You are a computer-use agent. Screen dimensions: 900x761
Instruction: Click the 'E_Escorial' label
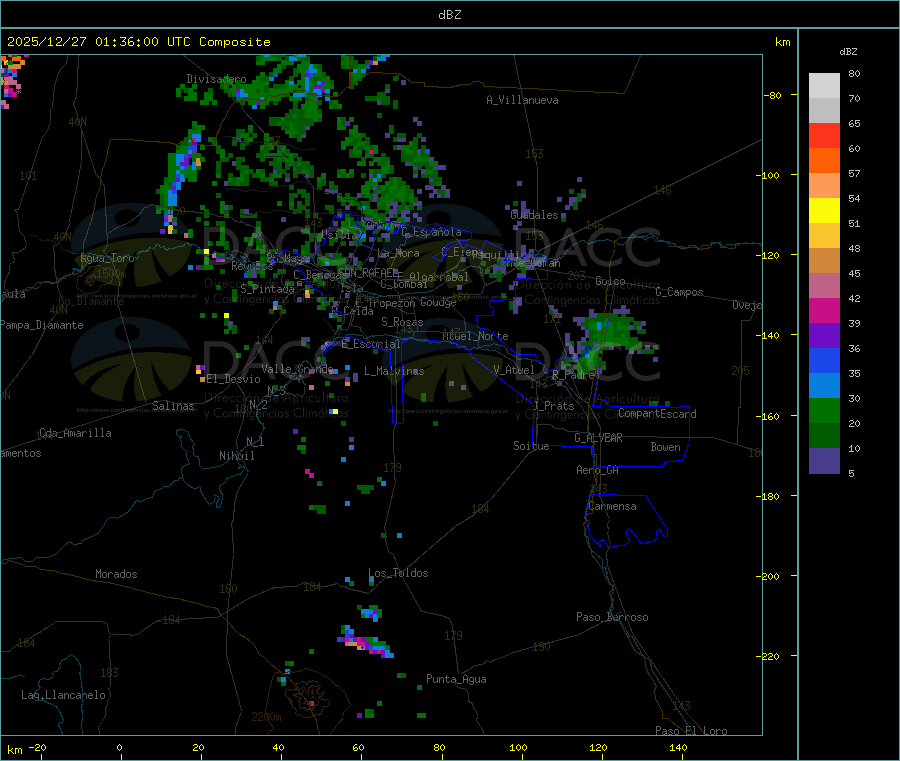tap(371, 344)
